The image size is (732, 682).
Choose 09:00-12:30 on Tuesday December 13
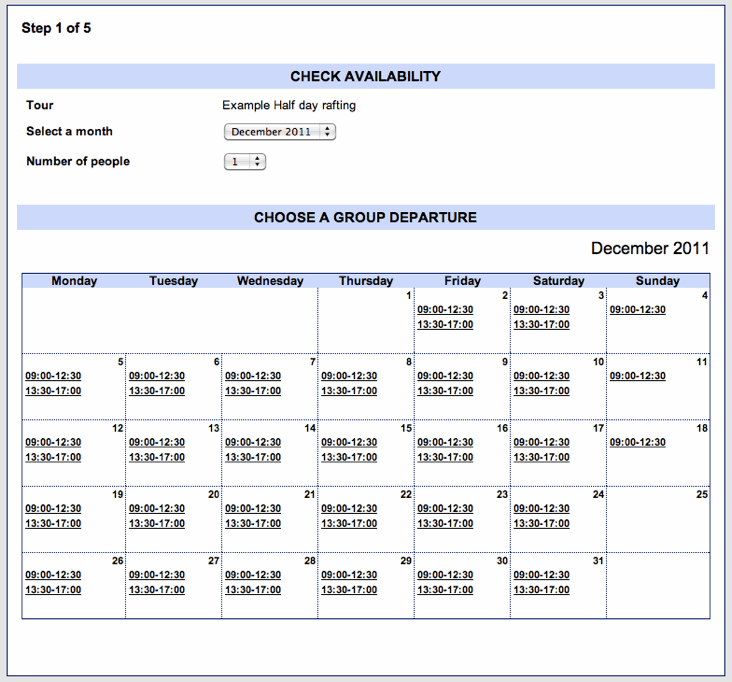tap(156, 443)
